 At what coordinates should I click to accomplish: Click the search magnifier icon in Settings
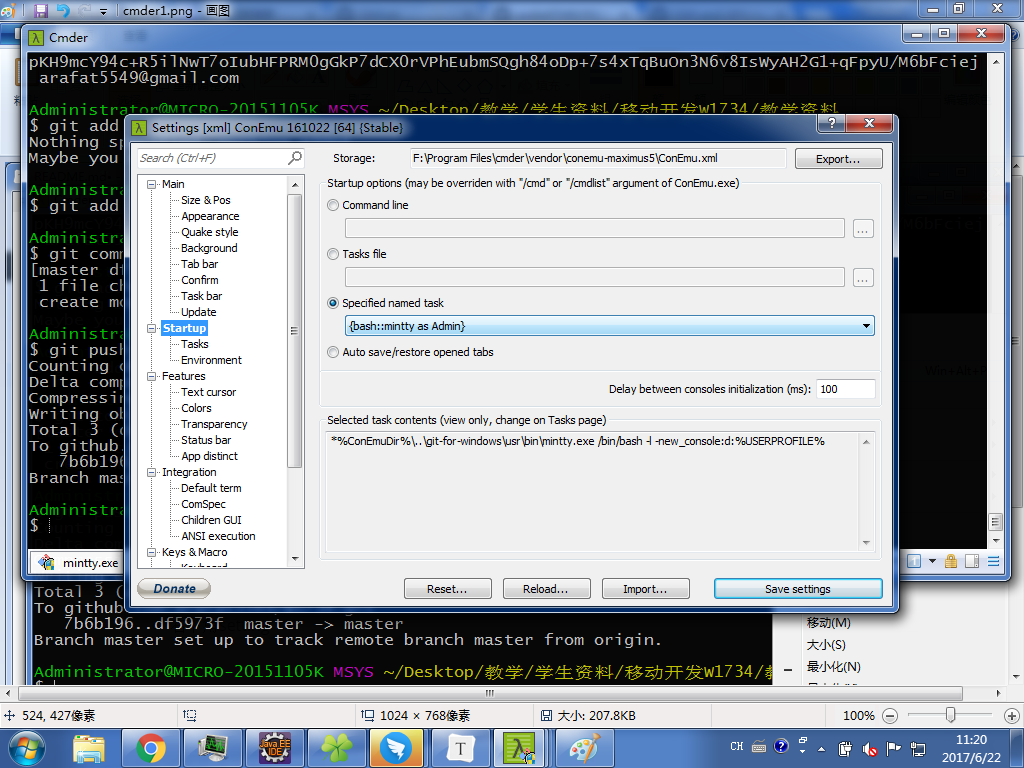pos(295,157)
